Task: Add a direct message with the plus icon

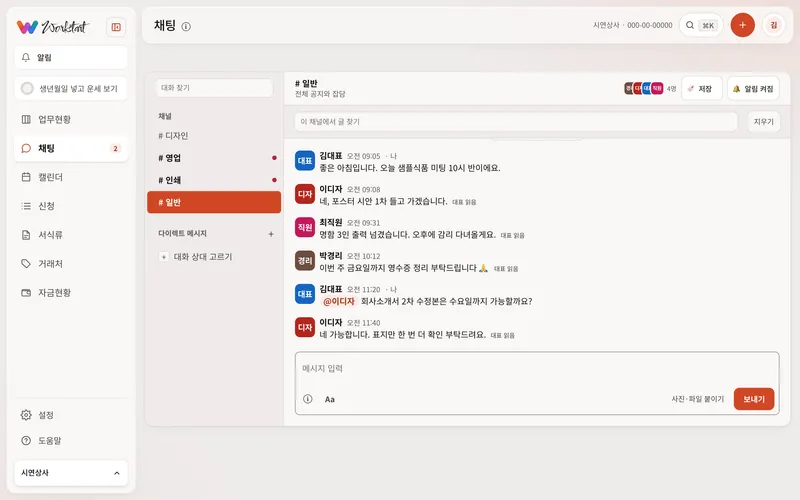Action: [x=271, y=234]
